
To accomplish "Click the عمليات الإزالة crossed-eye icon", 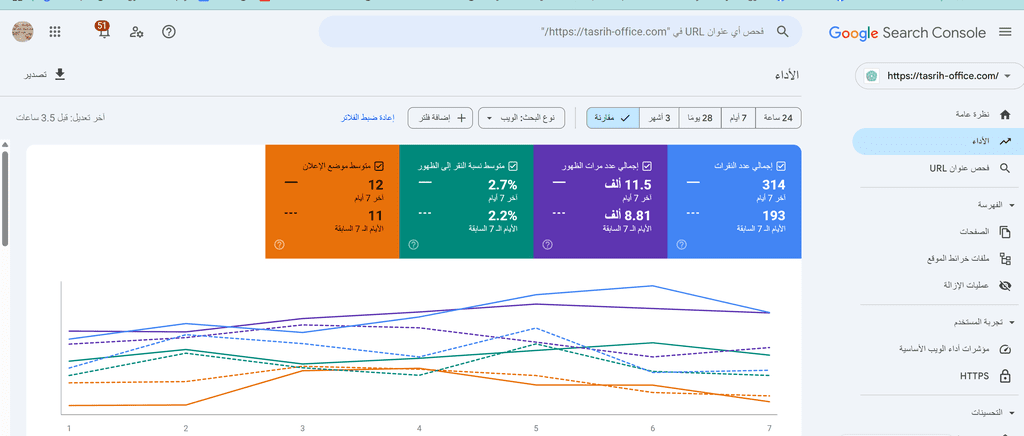I will click(1005, 285).
